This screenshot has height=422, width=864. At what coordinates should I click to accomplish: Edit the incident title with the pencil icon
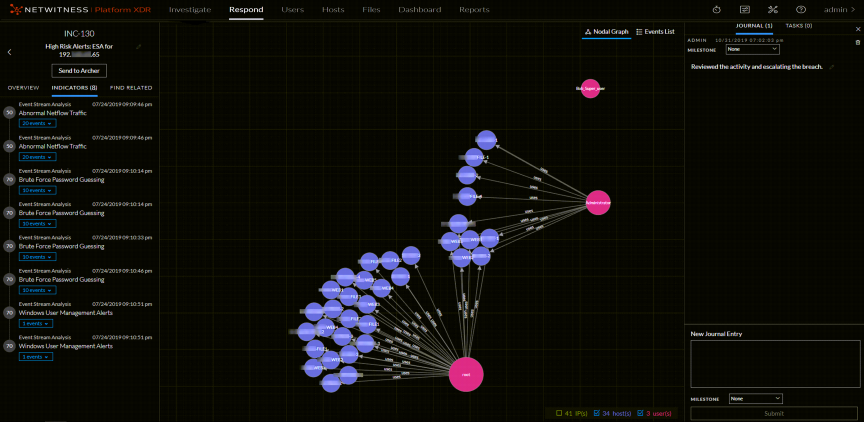click(138, 47)
